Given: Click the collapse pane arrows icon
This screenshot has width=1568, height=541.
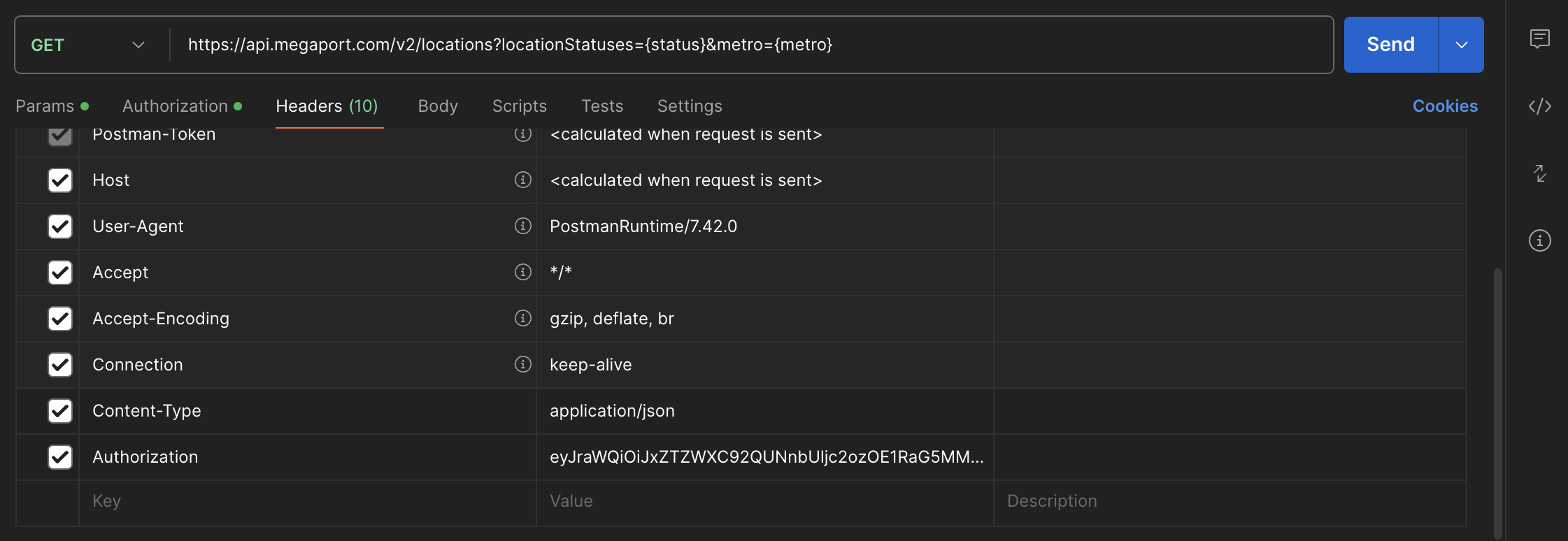Looking at the screenshot, I should pyautogui.click(x=1539, y=173).
